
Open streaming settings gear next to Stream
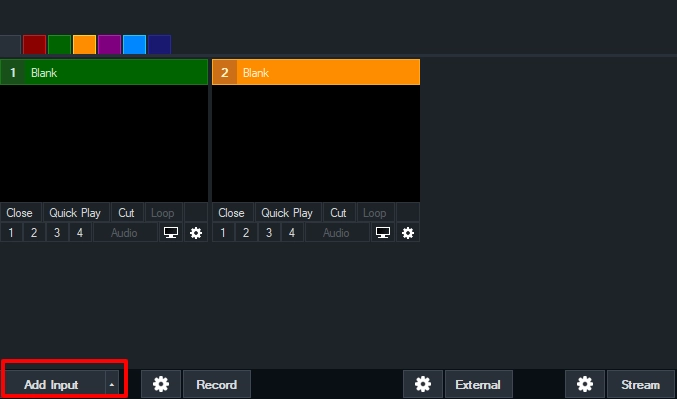[585, 384]
